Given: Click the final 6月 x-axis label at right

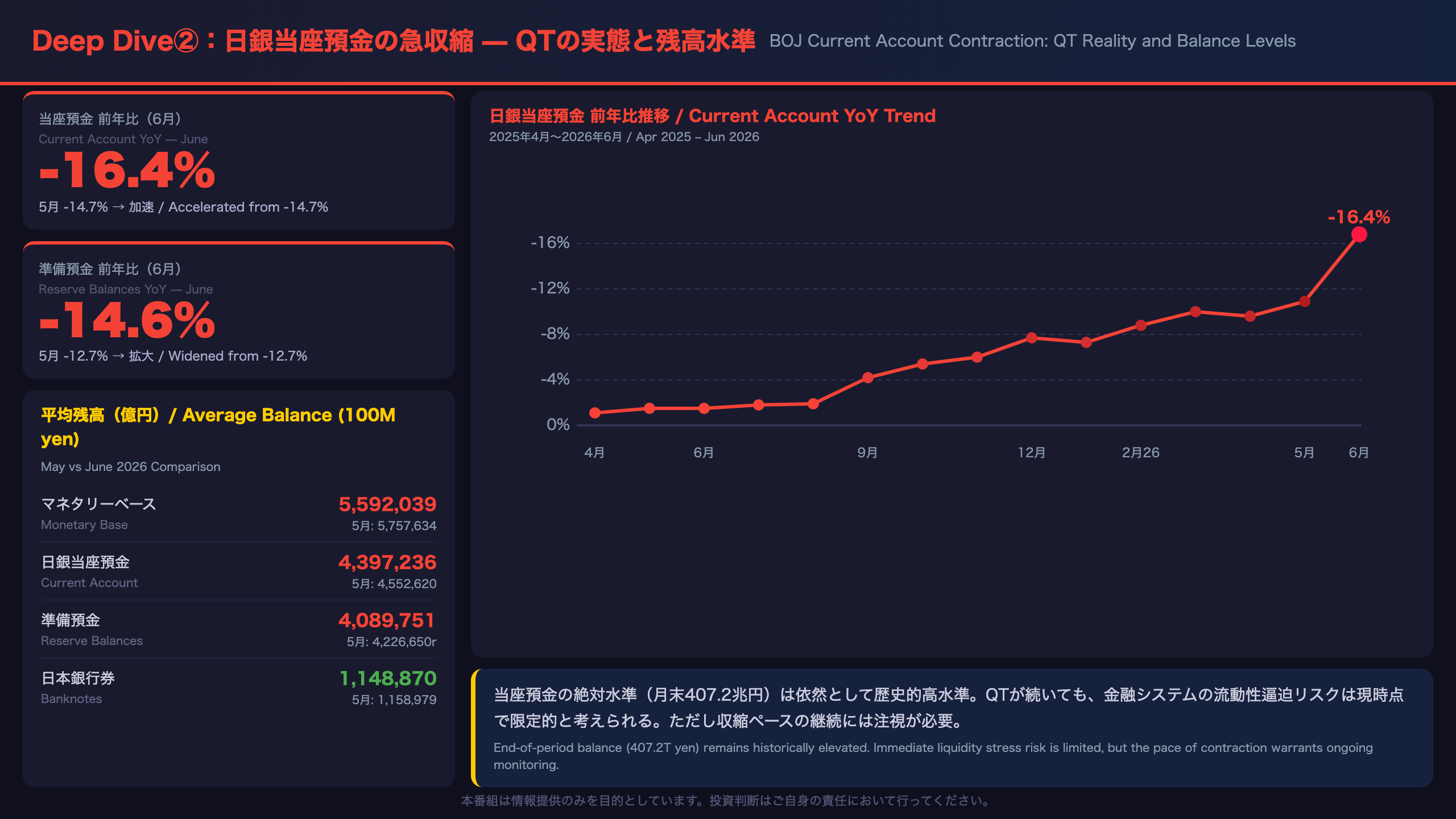Looking at the screenshot, I should click(x=1359, y=453).
